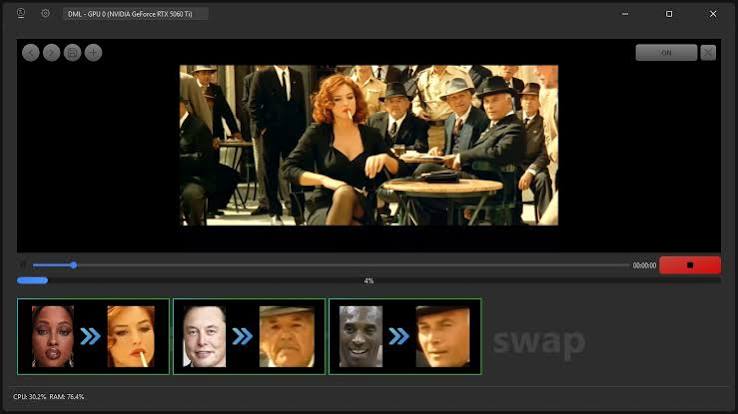Stop processing with the red stop button

pos(690,265)
